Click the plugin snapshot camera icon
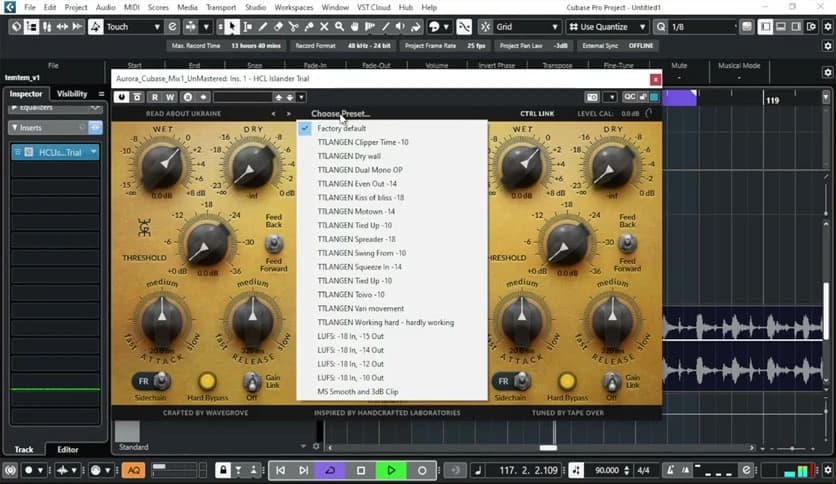This screenshot has width=836, height=484. point(592,97)
